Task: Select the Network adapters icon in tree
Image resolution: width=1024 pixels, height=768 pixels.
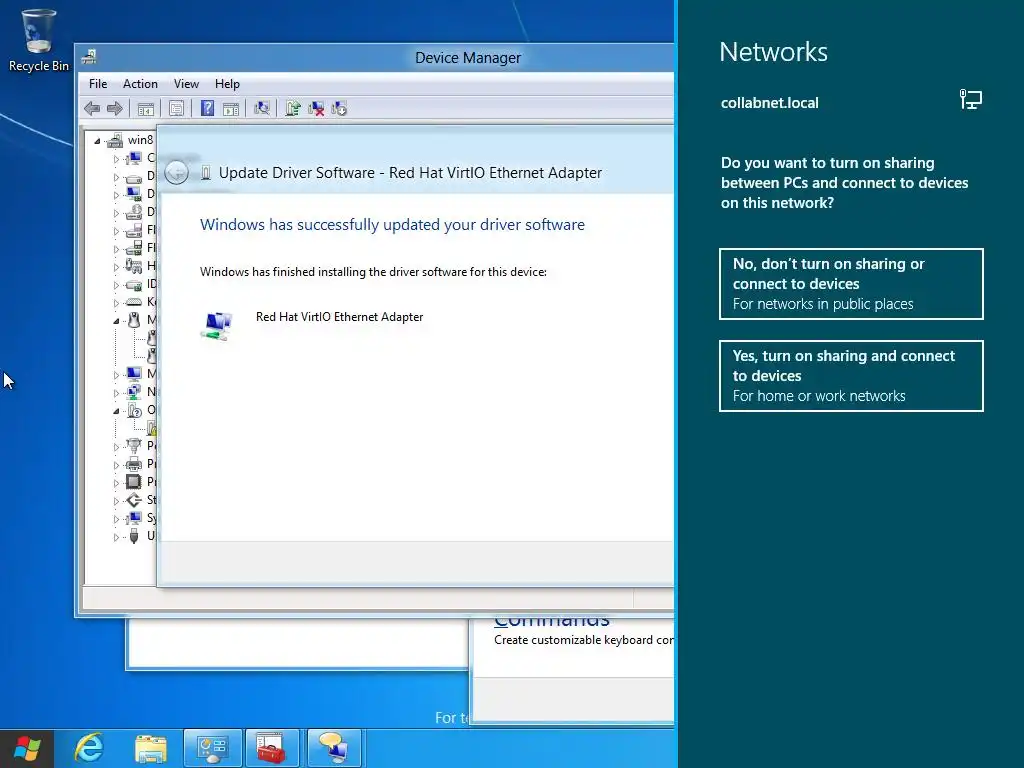Action: point(134,392)
